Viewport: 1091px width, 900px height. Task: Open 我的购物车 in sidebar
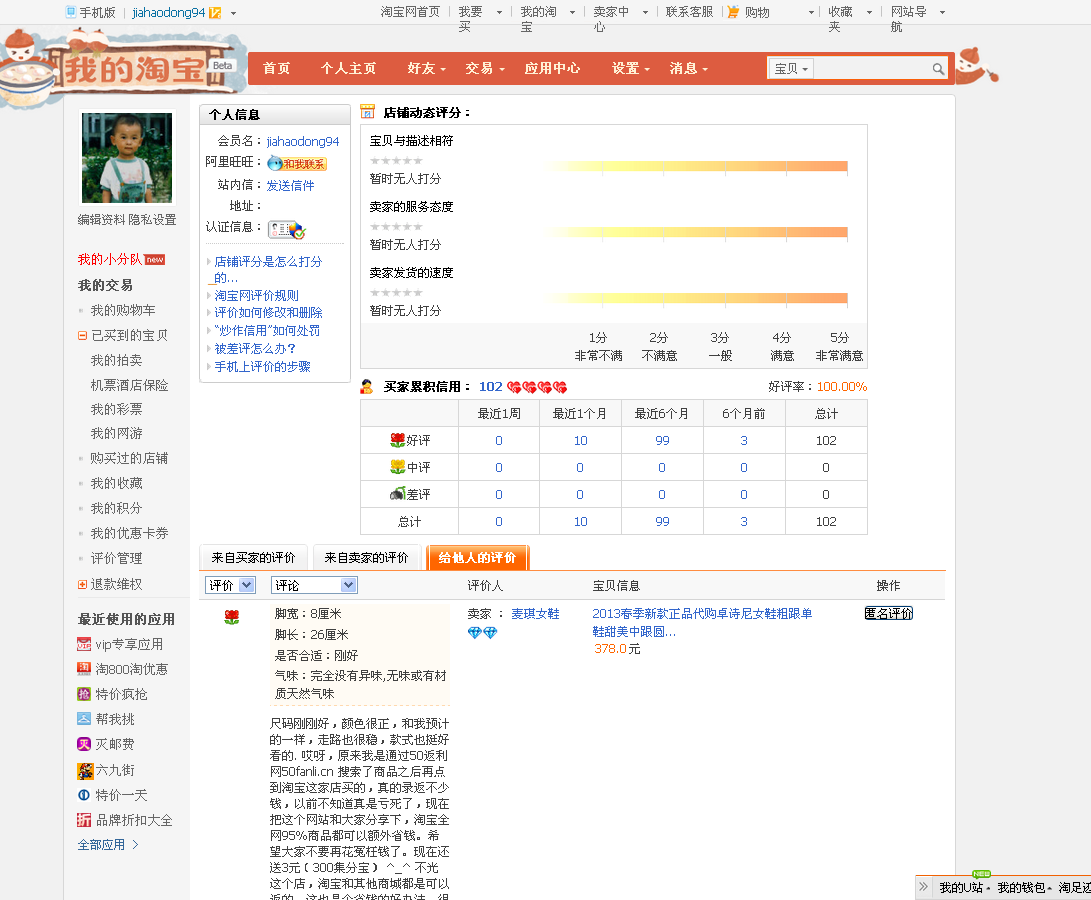click(122, 310)
